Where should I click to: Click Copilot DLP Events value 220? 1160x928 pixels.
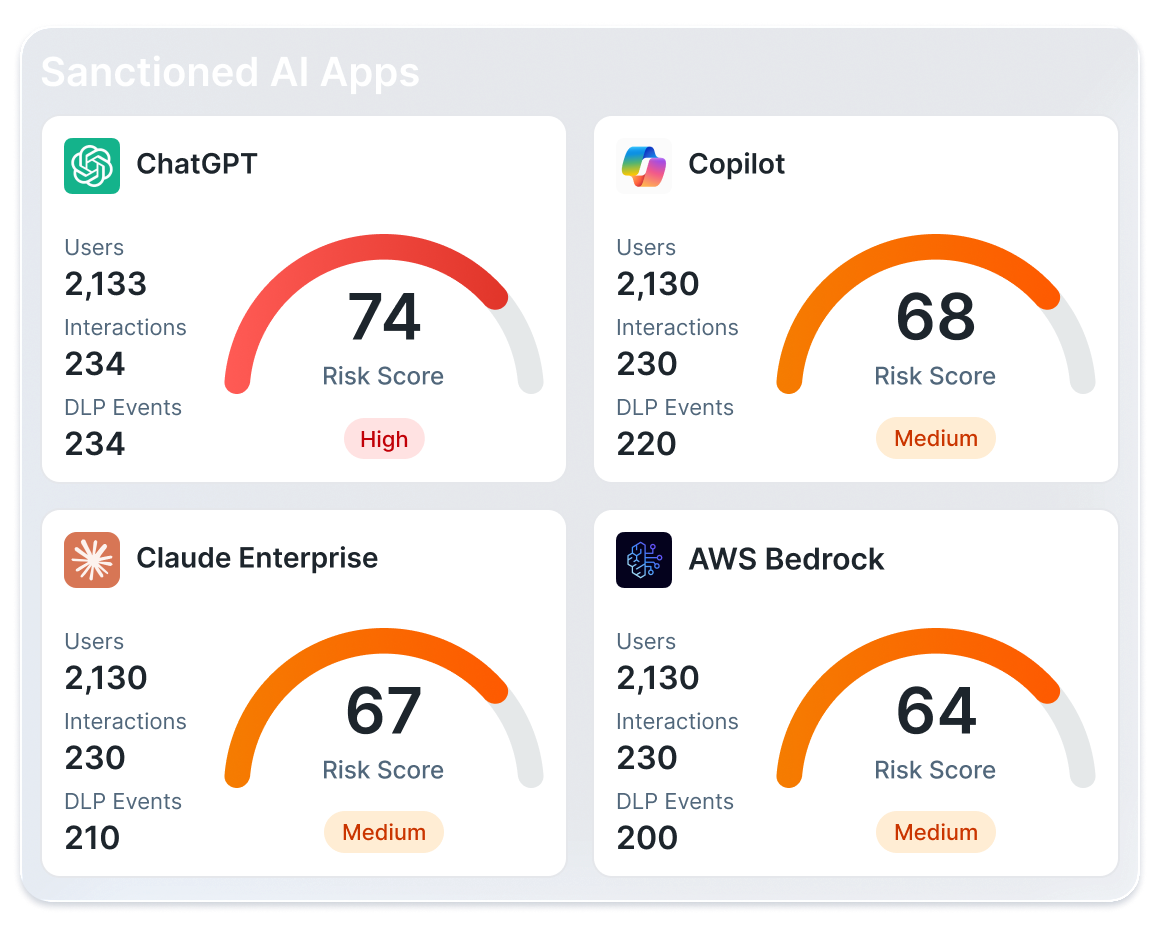647,443
